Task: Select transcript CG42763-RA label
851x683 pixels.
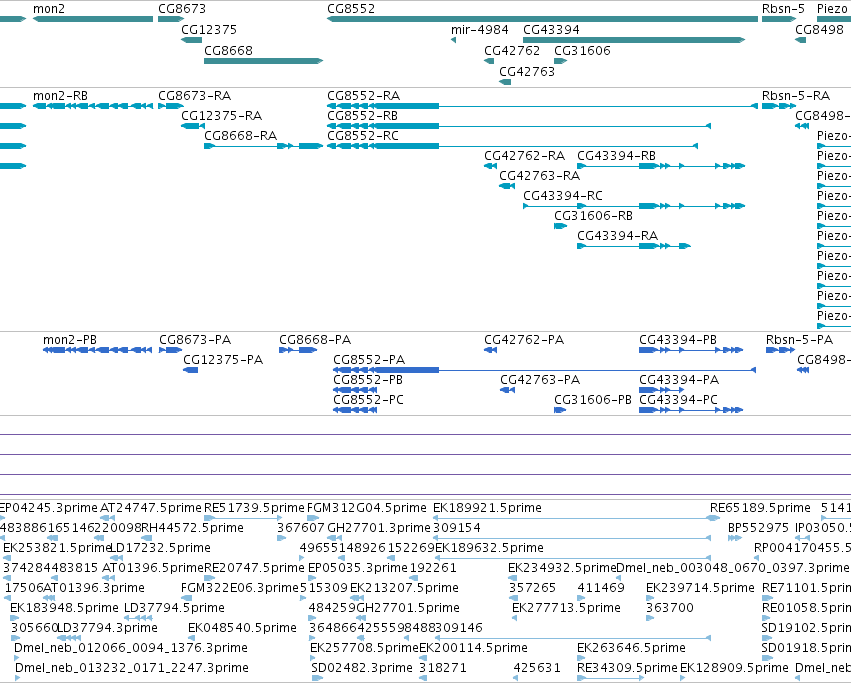Action: click(x=539, y=175)
